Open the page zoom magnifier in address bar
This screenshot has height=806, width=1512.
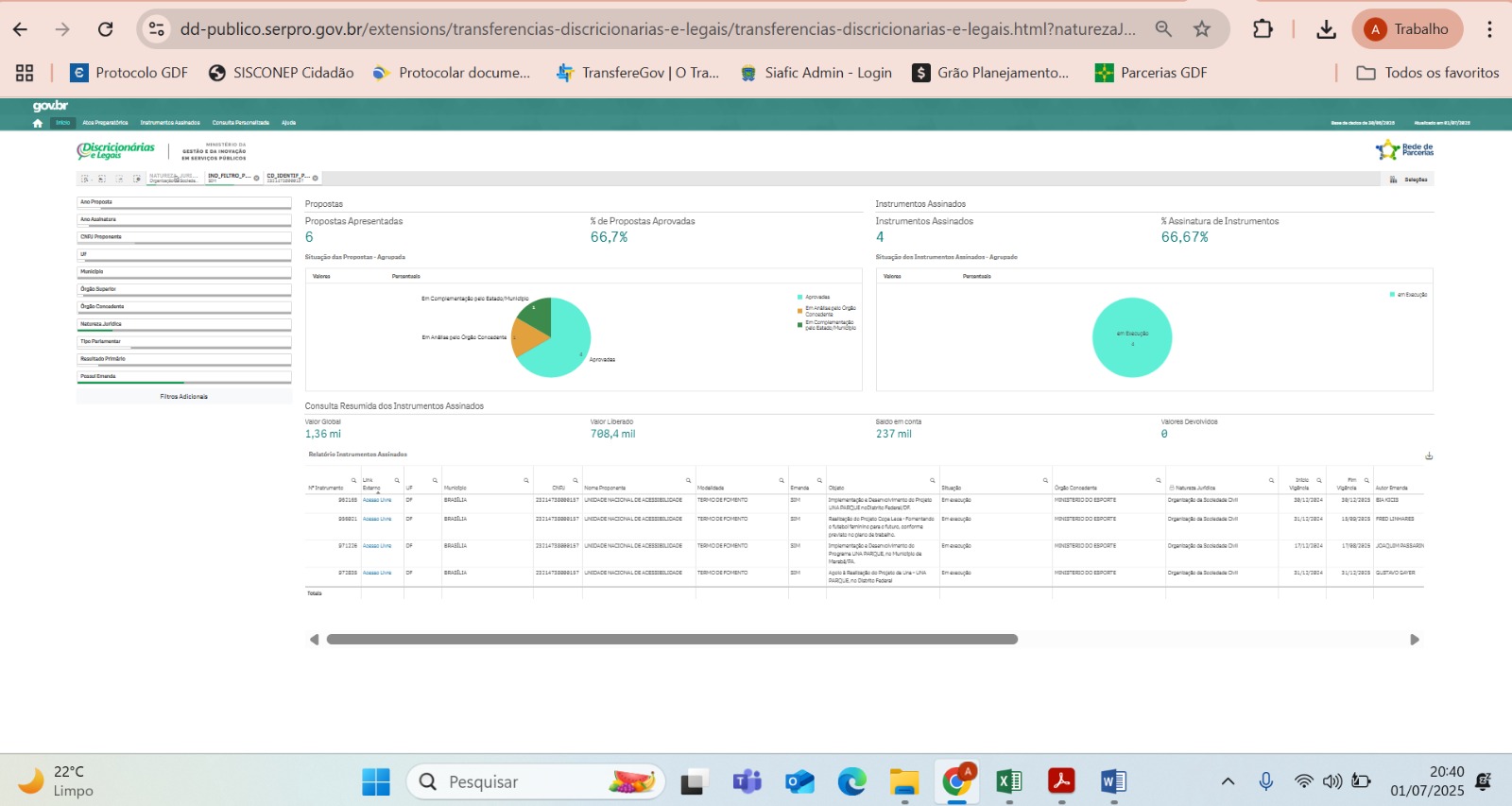[x=1163, y=29]
